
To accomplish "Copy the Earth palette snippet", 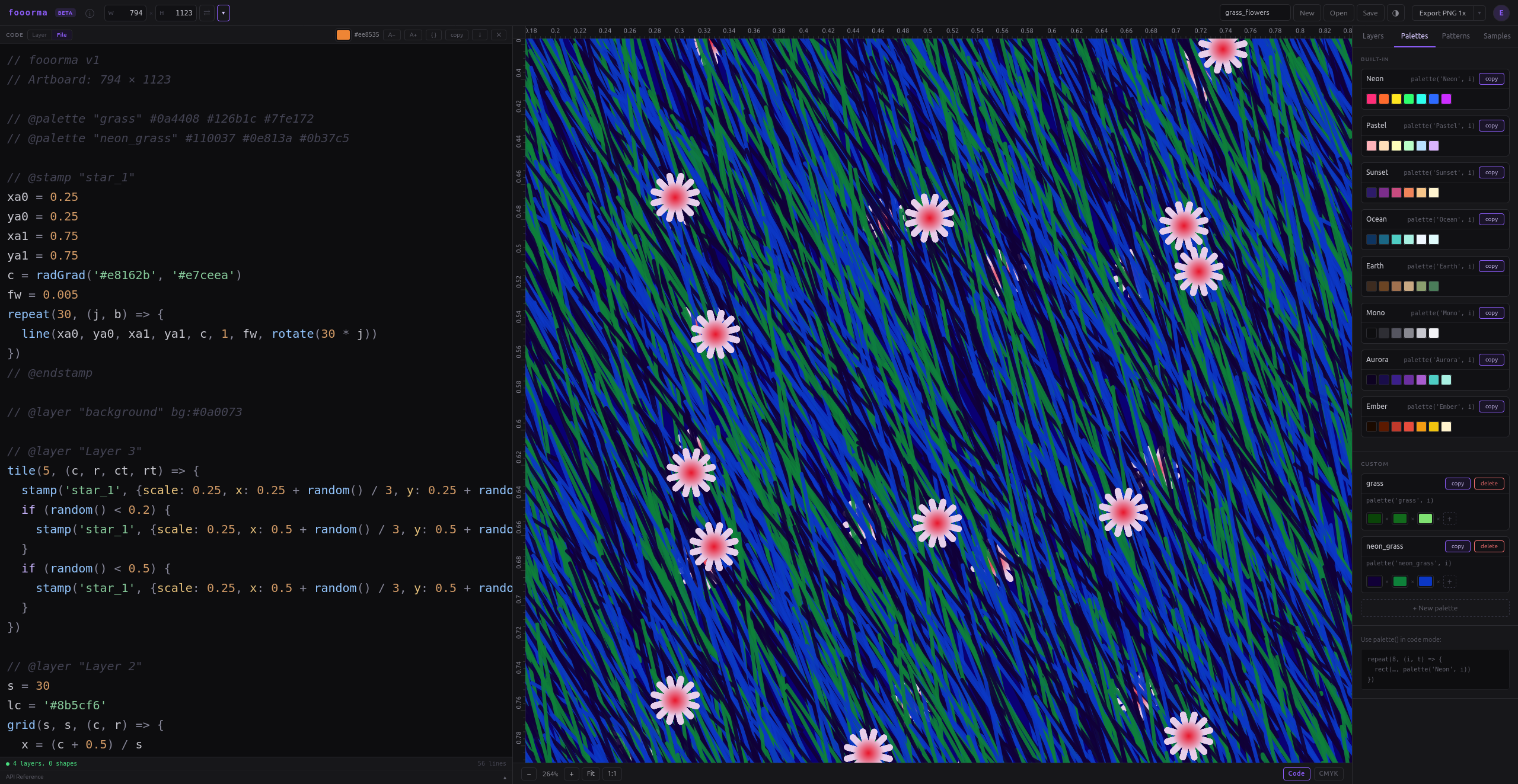I will [1491, 266].
